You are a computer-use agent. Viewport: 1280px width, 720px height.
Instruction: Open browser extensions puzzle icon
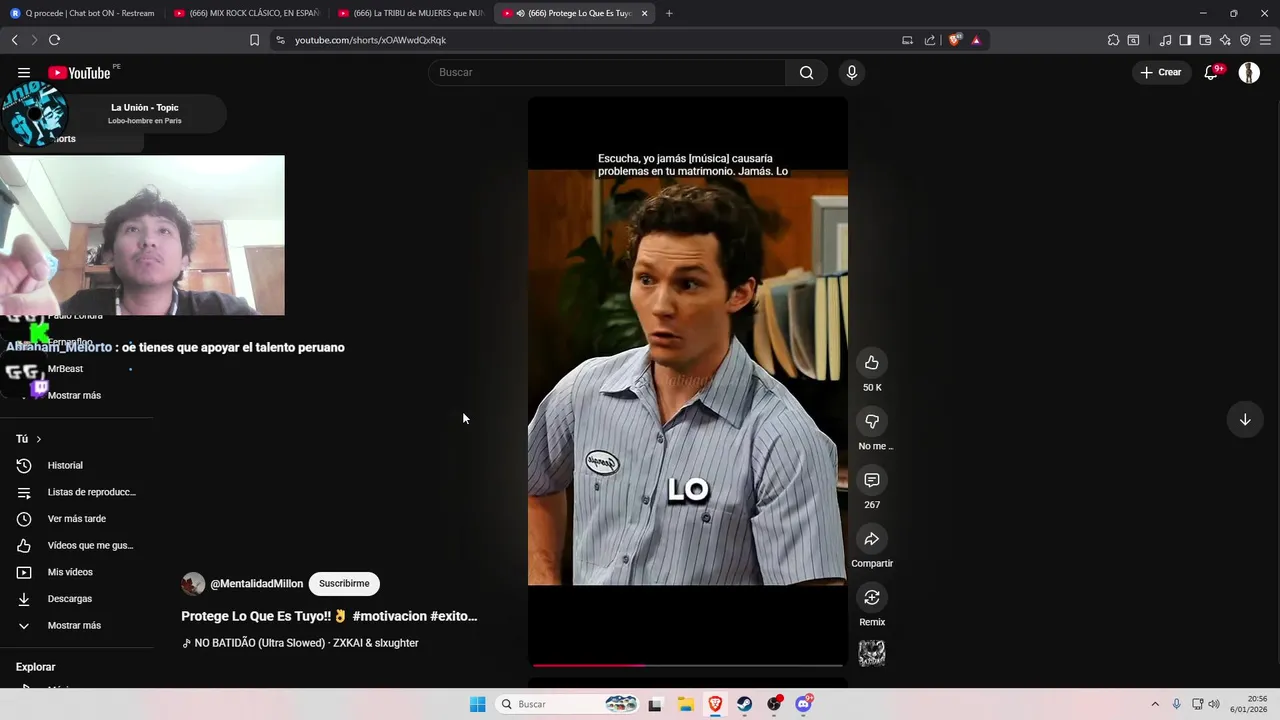click(x=1113, y=40)
